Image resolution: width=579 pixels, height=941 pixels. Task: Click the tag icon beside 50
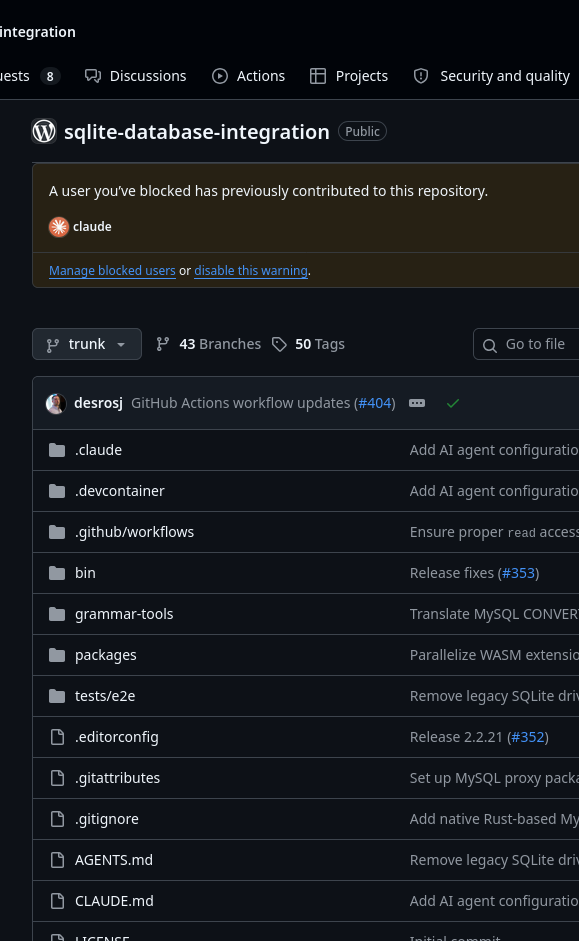(279, 344)
